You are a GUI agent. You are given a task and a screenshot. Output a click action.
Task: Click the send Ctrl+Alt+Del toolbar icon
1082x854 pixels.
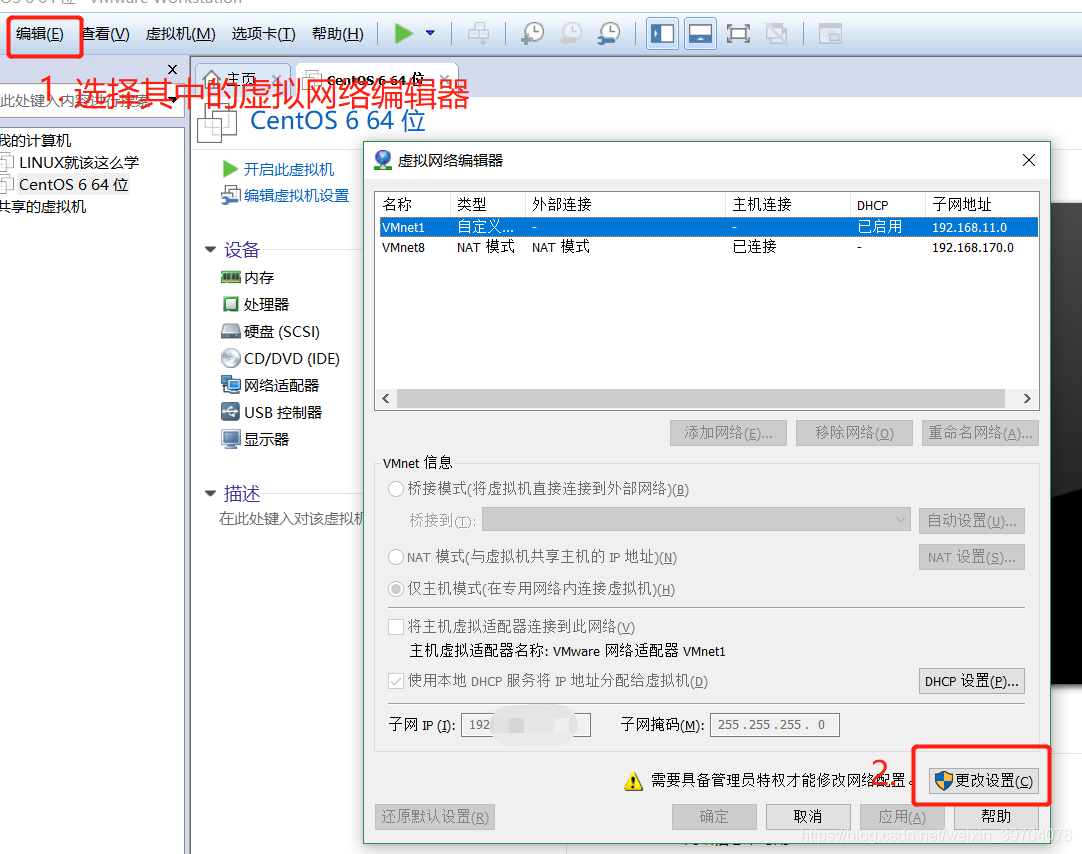tap(478, 33)
